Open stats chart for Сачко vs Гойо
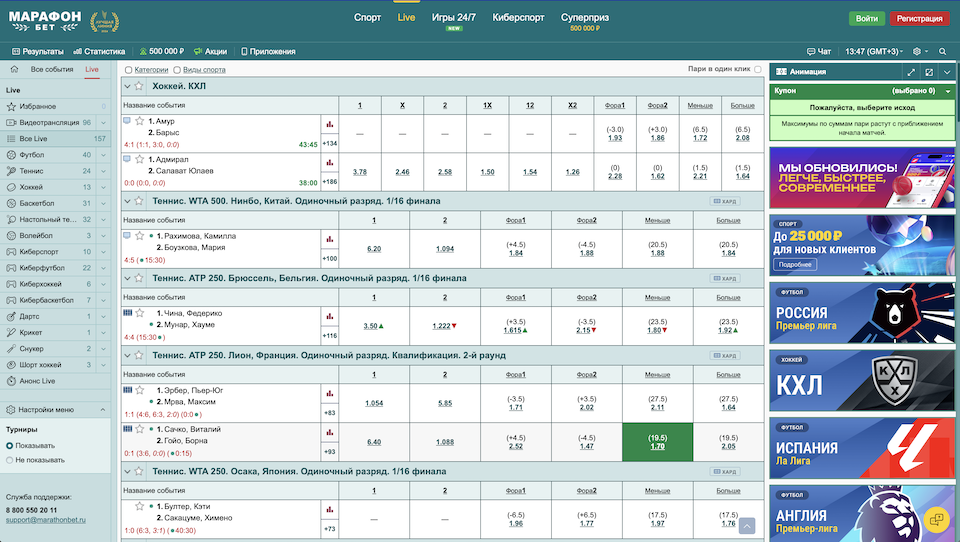 coord(329,432)
